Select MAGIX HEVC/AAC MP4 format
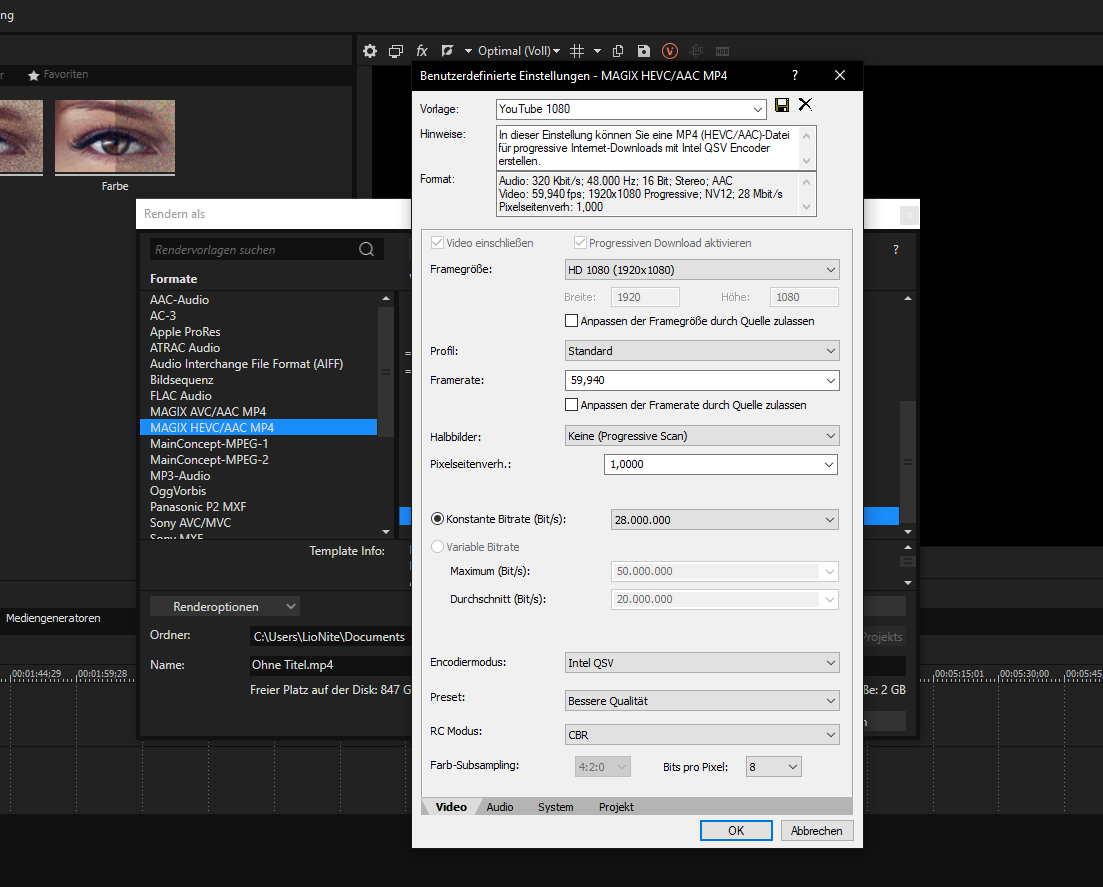Screen dimensions: 1103x887 point(259,428)
